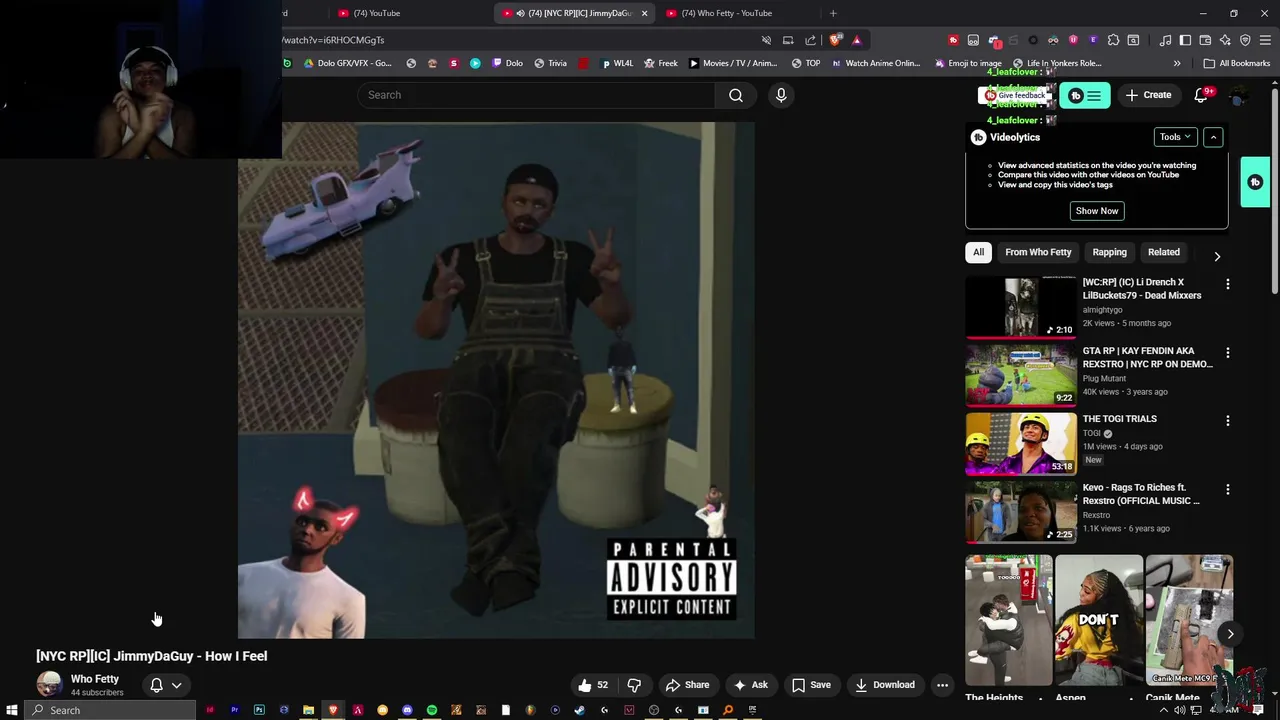Click the Share button
This screenshot has height=720, width=1280.
point(687,685)
